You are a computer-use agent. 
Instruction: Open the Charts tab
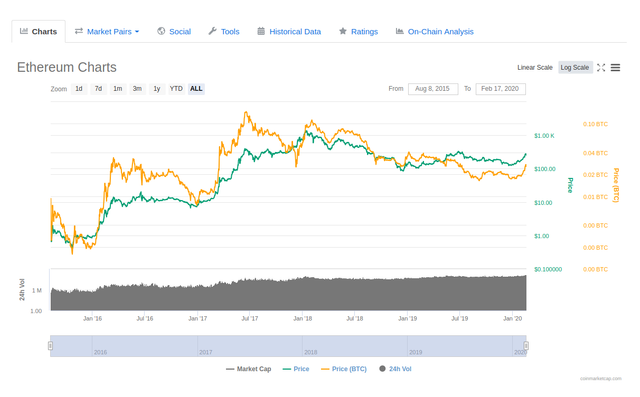[x=38, y=31]
